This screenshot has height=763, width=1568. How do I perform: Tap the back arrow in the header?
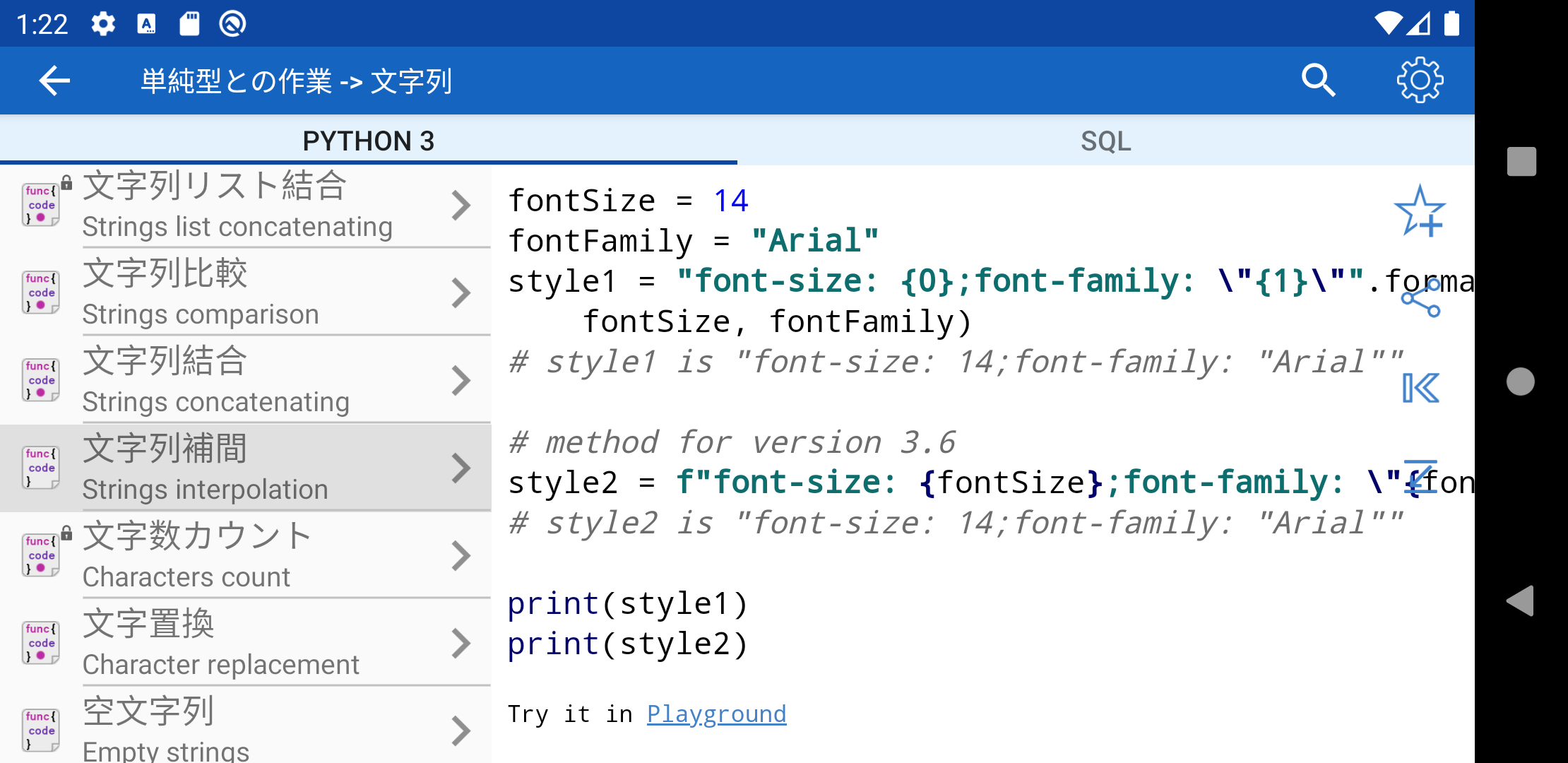(54, 81)
